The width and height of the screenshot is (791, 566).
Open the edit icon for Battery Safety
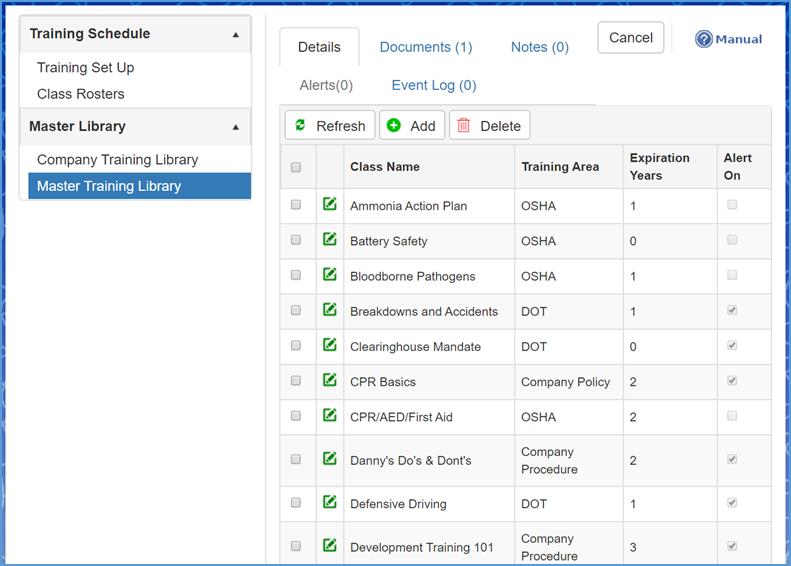(x=329, y=240)
